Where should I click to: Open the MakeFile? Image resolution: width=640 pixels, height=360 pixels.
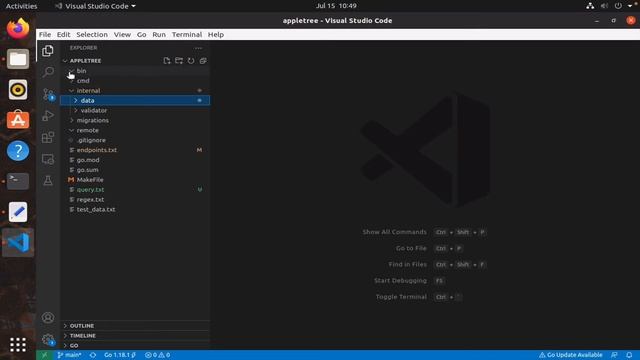135,180
